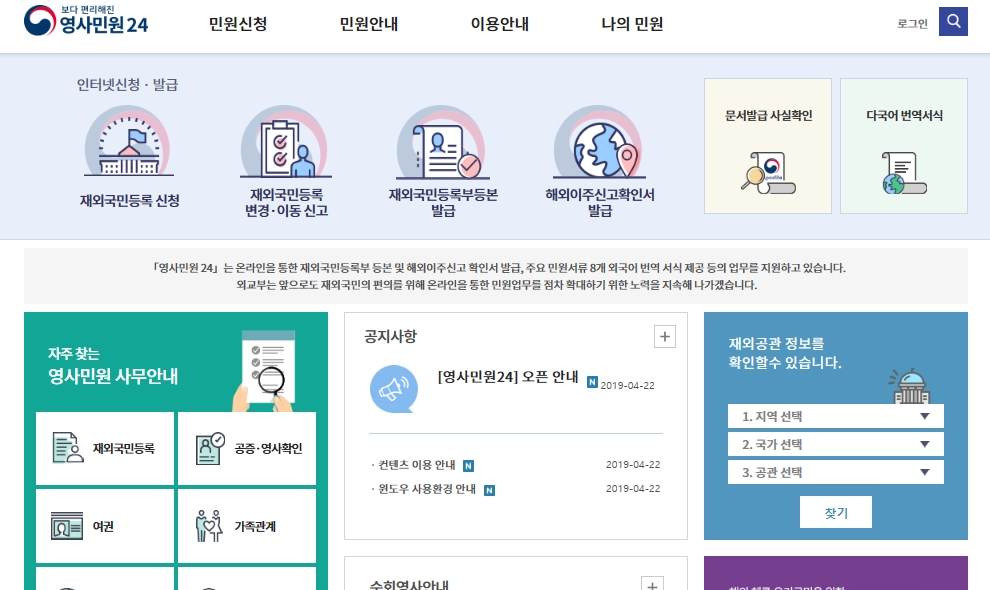Screen dimensions: 990x590
Task: Click the 재외국민등록 tile icon
Action: 68,448
